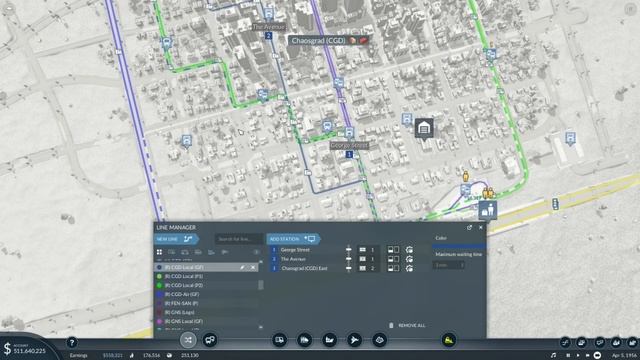Filter lines by tram tab
The image size is (640, 360).
tap(185, 252)
